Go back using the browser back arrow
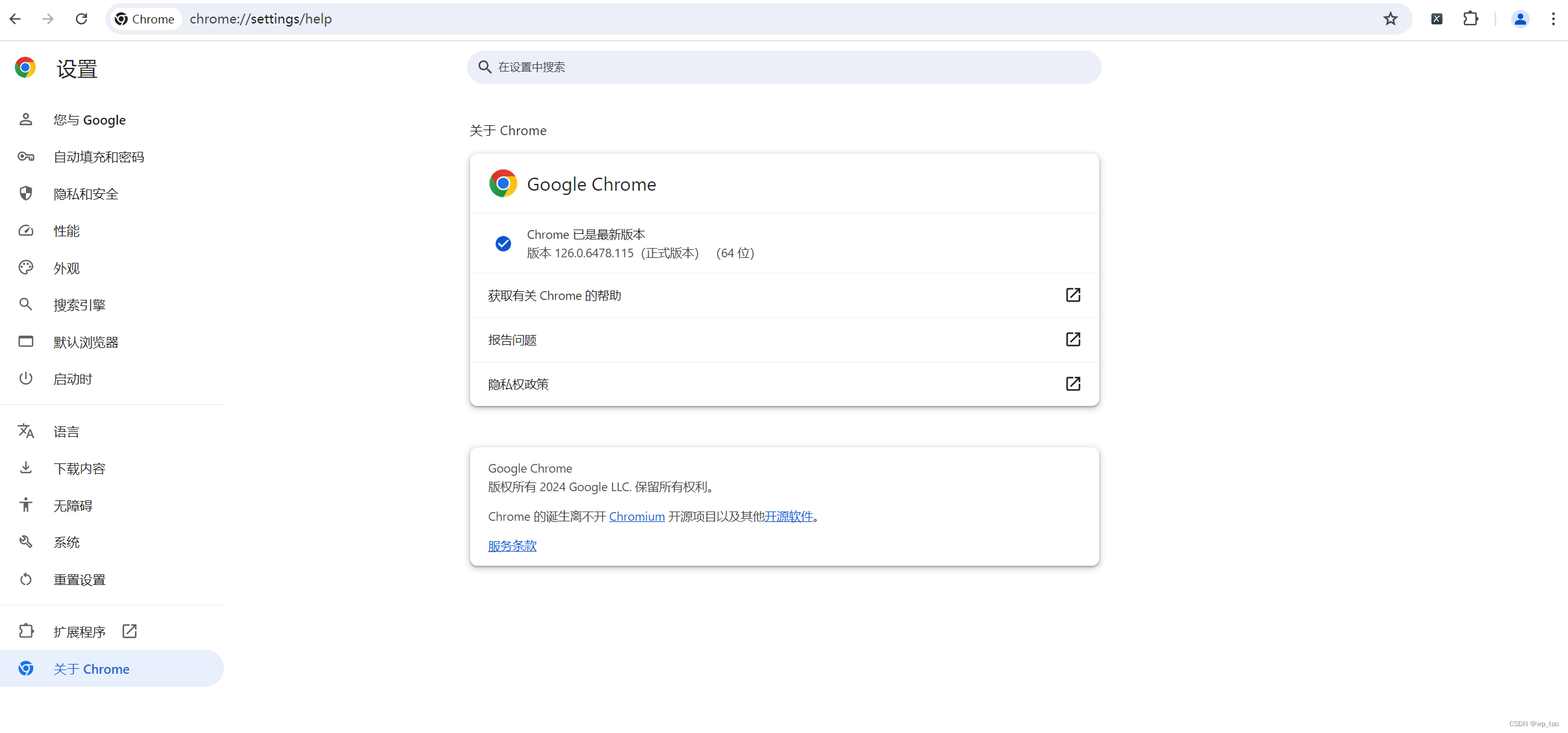 tap(15, 19)
